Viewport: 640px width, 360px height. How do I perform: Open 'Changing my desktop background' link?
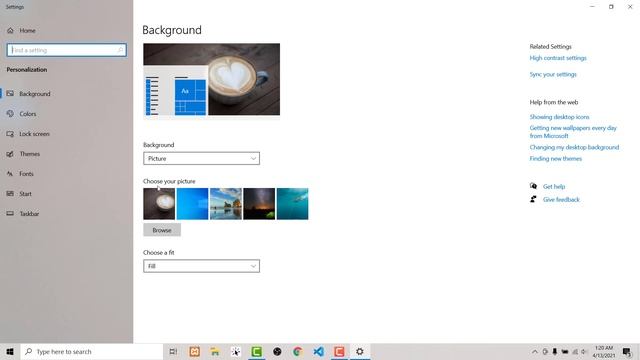pyautogui.click(x=574, y=147)
